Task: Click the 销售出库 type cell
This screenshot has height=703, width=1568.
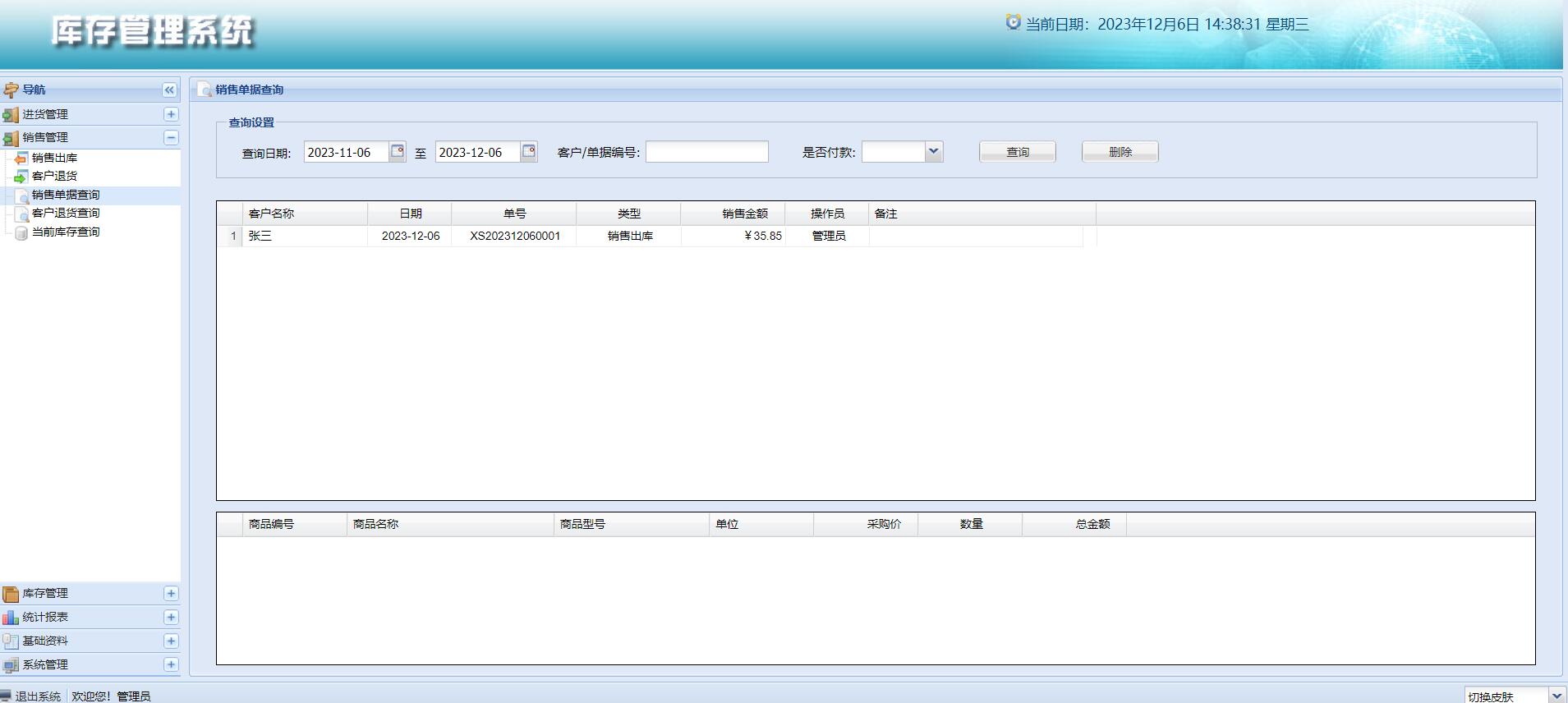Action: pyautogui.click(x=630, y=236)
